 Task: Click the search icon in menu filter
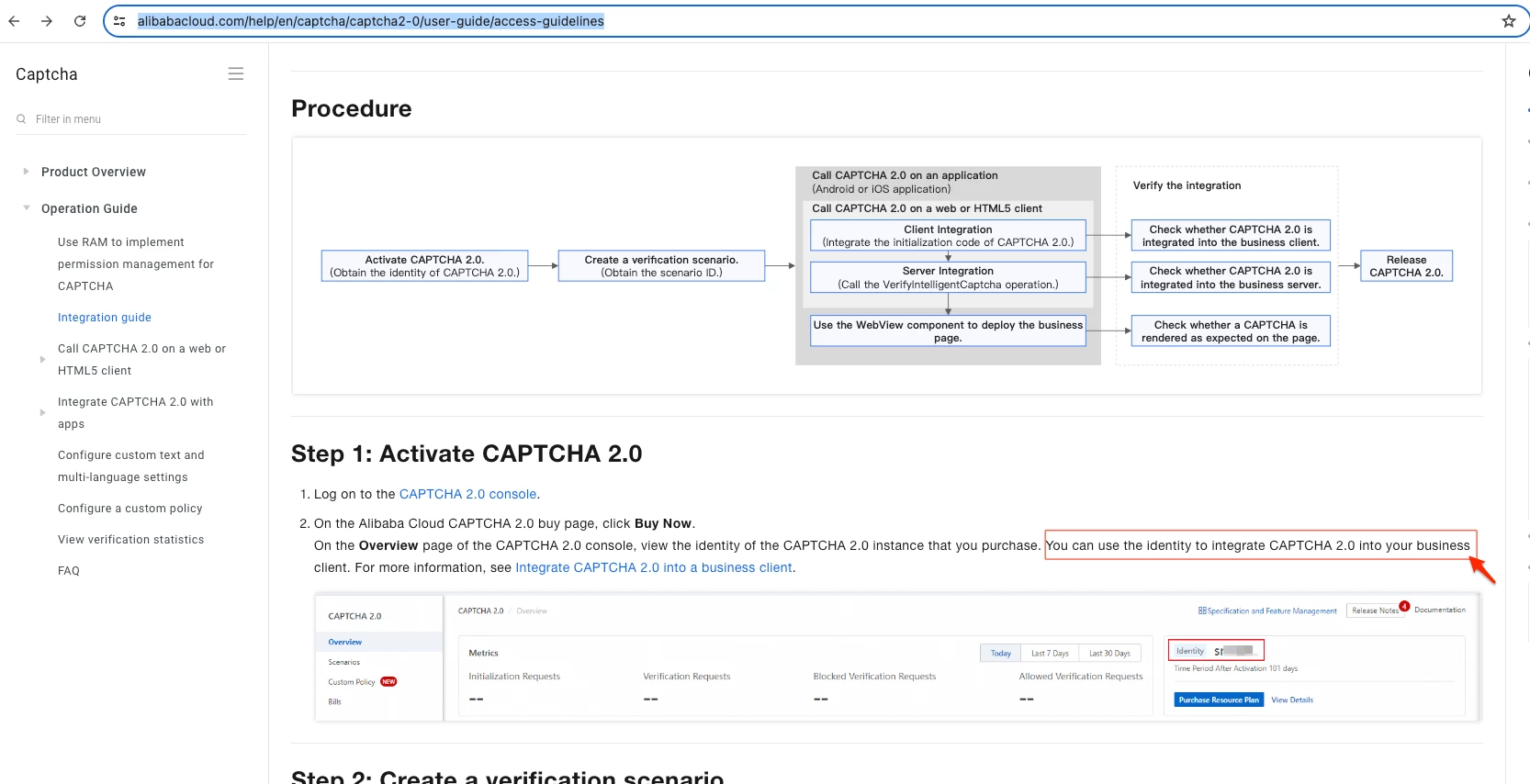click(21, 119)
